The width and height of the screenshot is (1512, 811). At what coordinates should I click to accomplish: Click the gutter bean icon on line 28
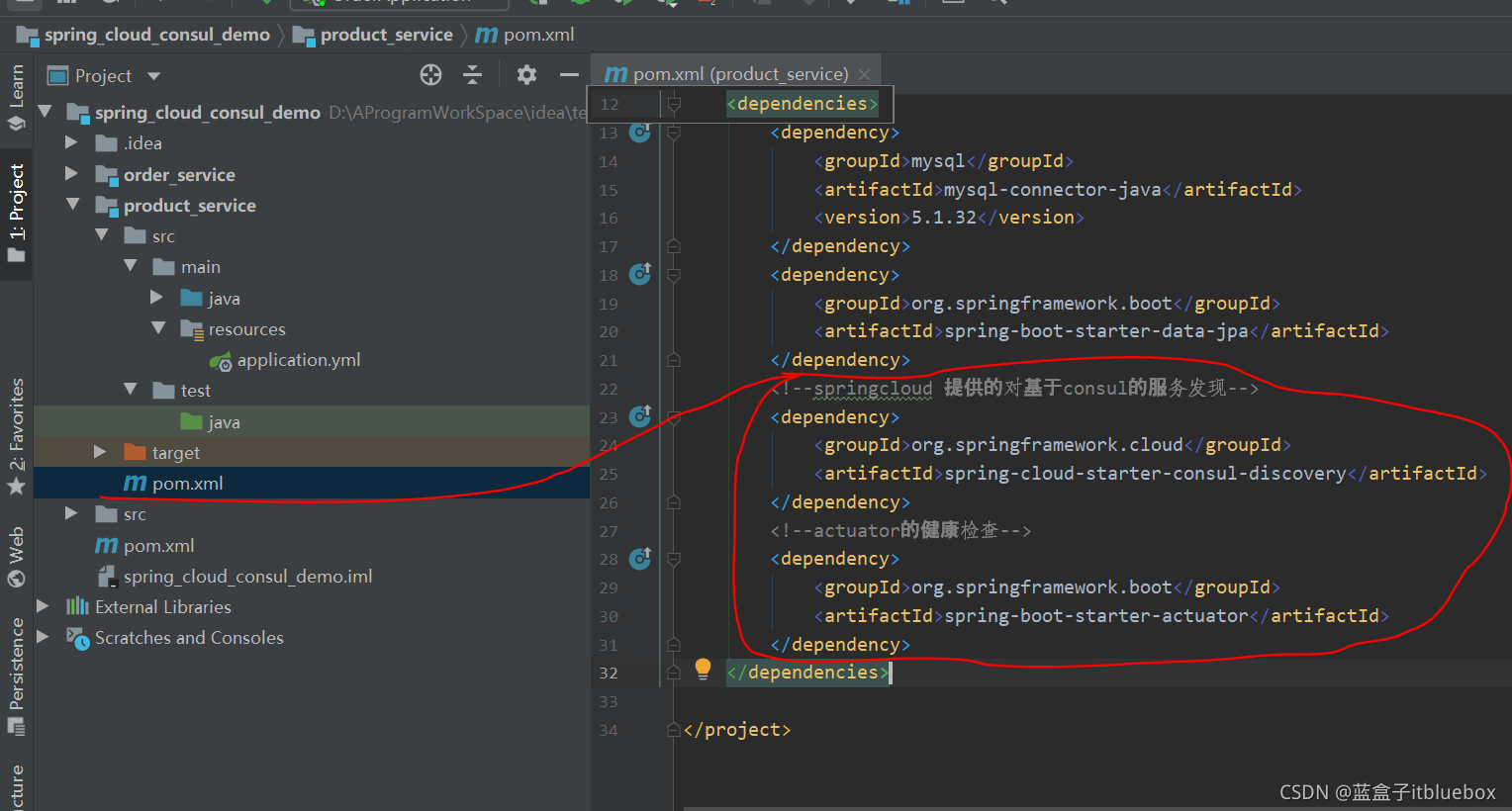pos(640,559)
